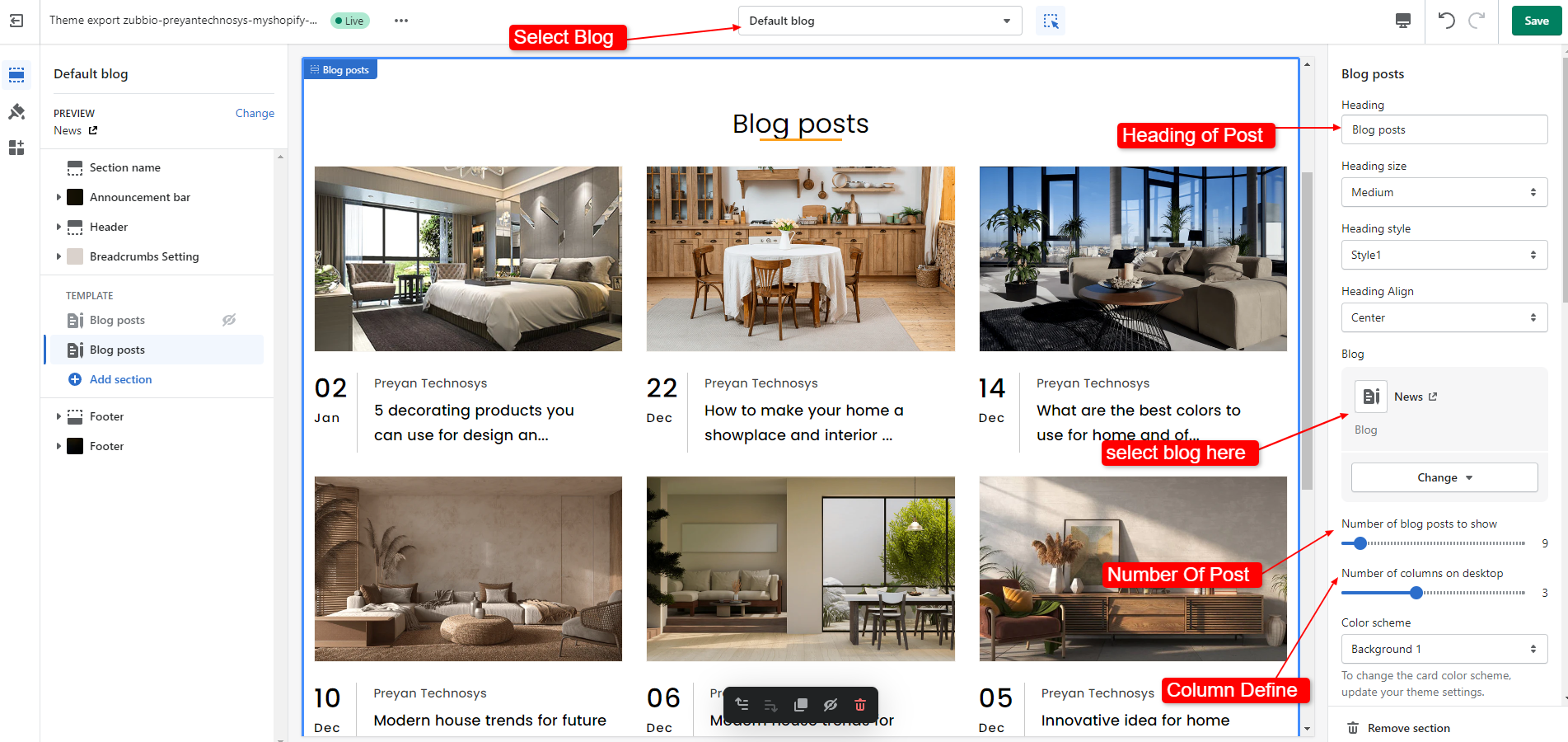Click trash icon beside Remove section
Screen dimensions: 1568x742
[1353, 728]
